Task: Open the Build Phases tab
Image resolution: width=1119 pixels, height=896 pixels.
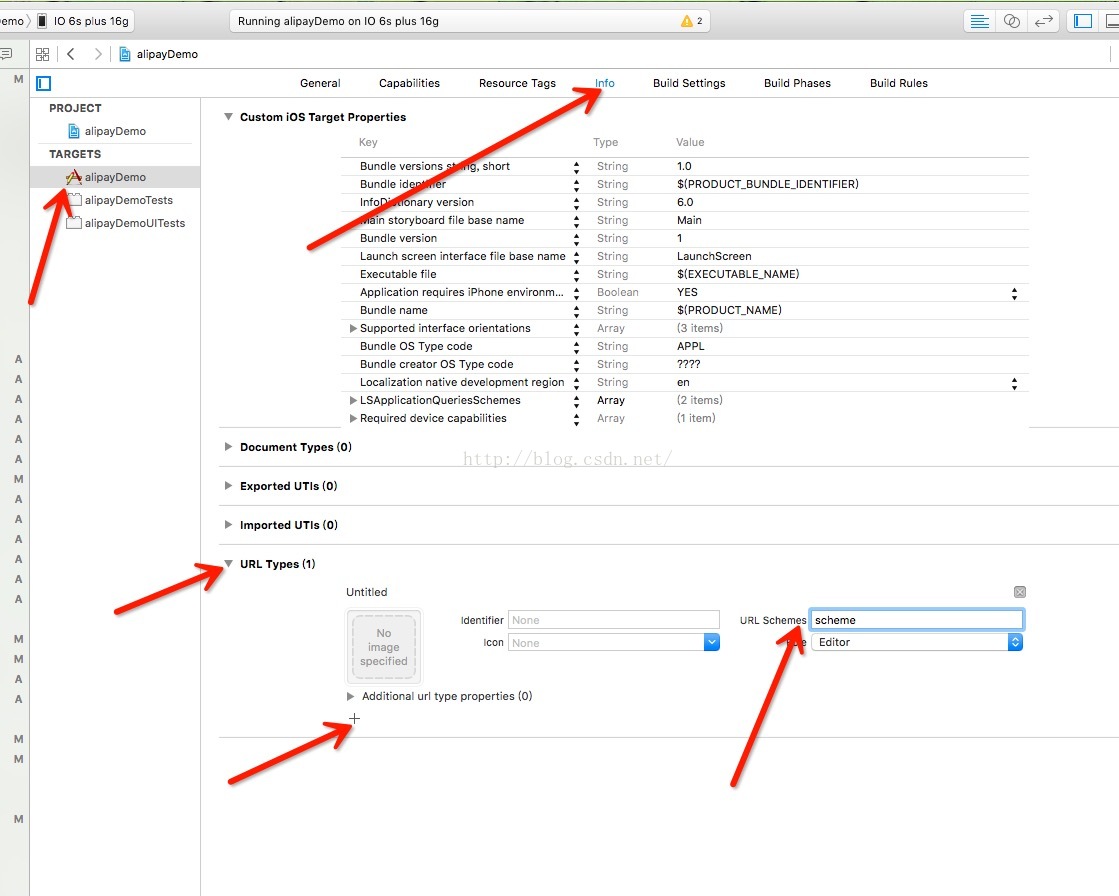Action: (798, 83)
